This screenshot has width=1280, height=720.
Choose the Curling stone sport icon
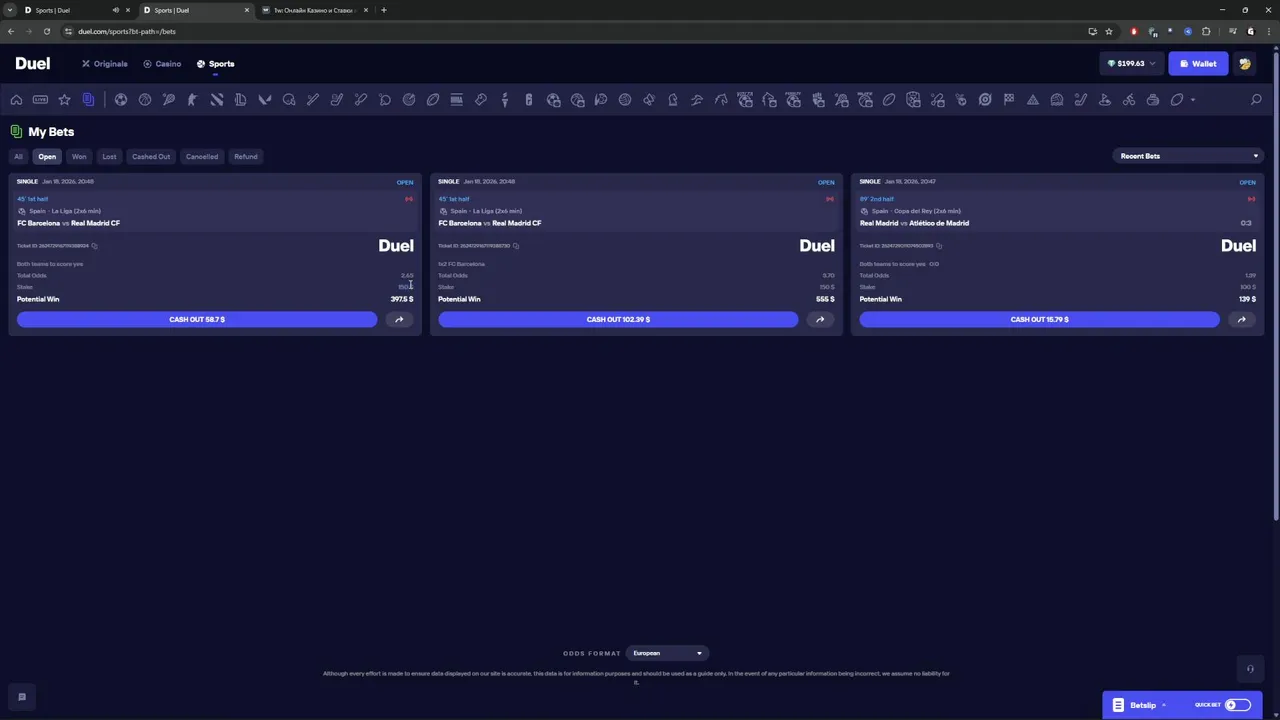1153,100
